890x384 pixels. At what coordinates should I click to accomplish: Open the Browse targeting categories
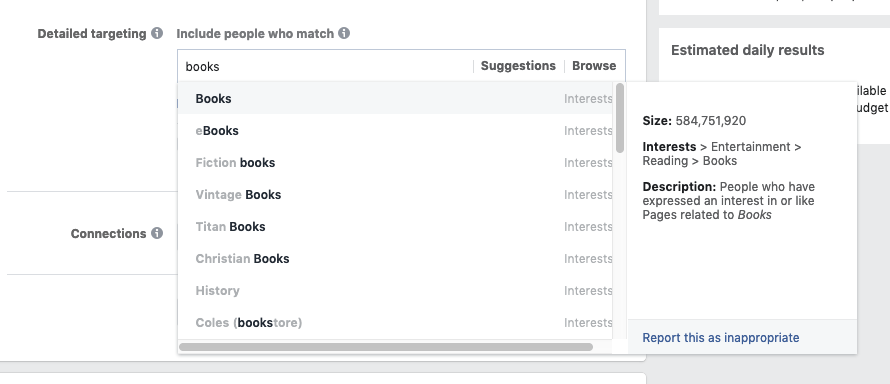pyautogui.click(x=594, y=66)
